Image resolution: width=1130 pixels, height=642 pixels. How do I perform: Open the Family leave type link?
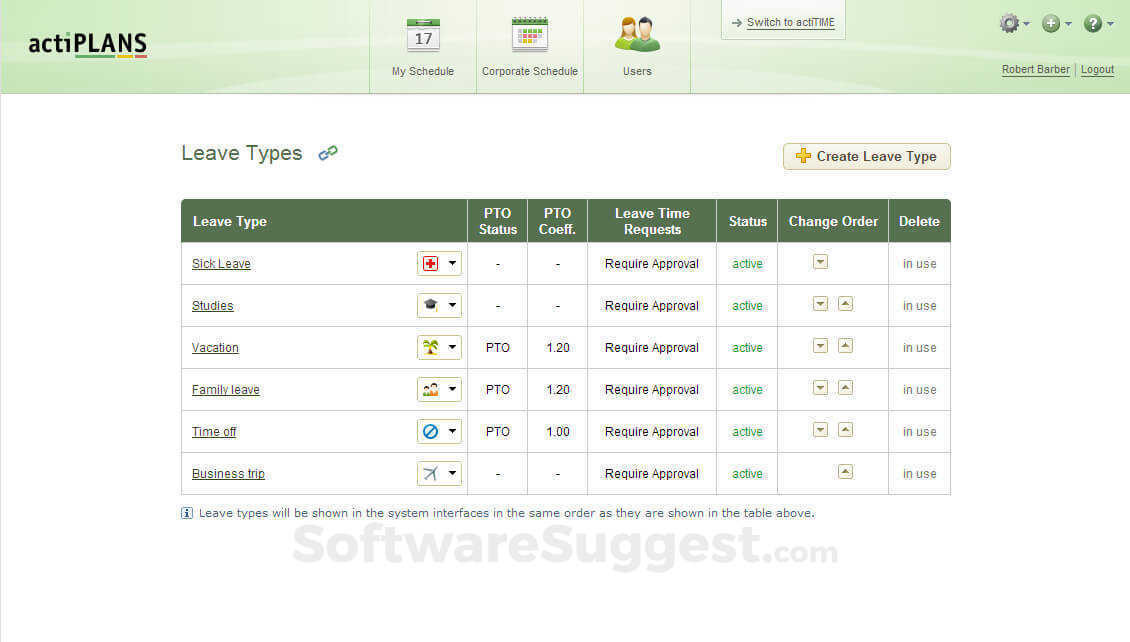[x=226, y=390]
